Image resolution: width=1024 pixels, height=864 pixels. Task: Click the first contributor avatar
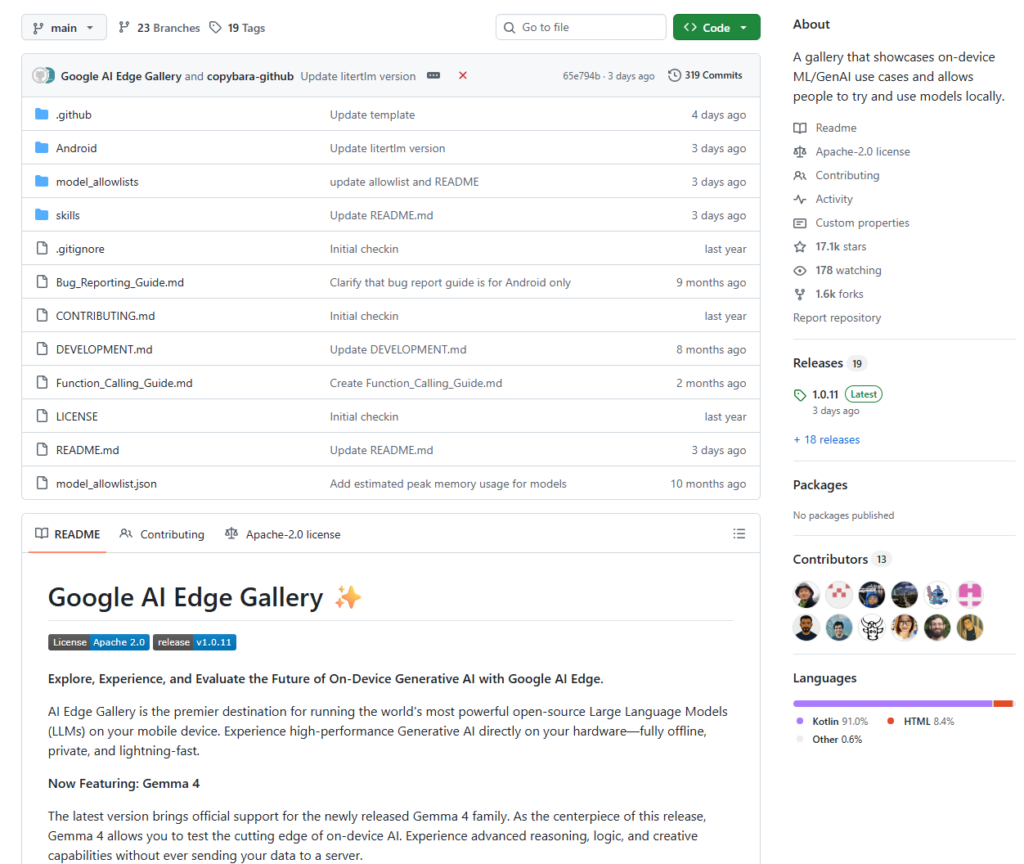pyautogui.click(x=807, y=595)
